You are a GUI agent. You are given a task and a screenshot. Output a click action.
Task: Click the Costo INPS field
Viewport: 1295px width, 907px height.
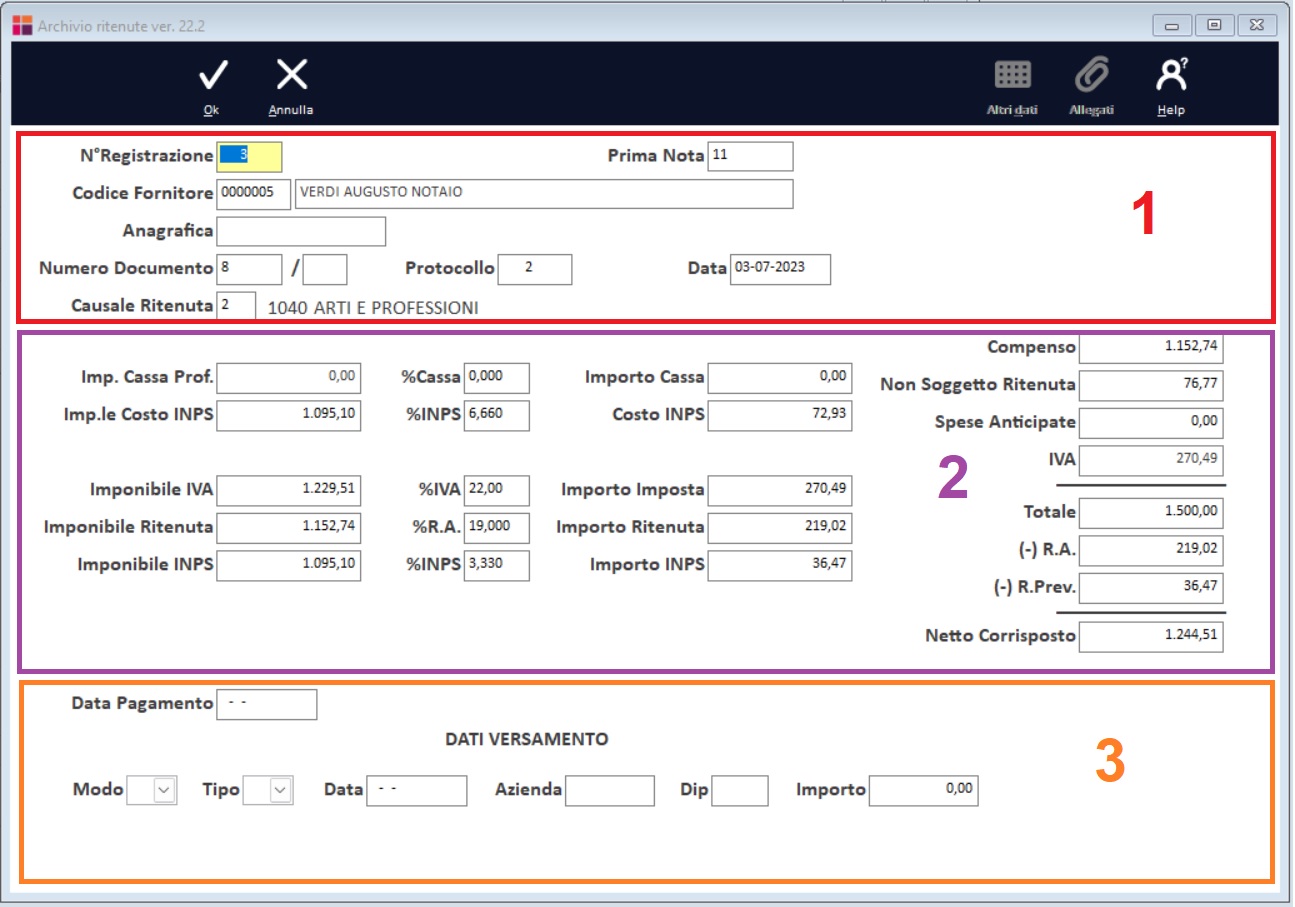click(x=780, y=415)
